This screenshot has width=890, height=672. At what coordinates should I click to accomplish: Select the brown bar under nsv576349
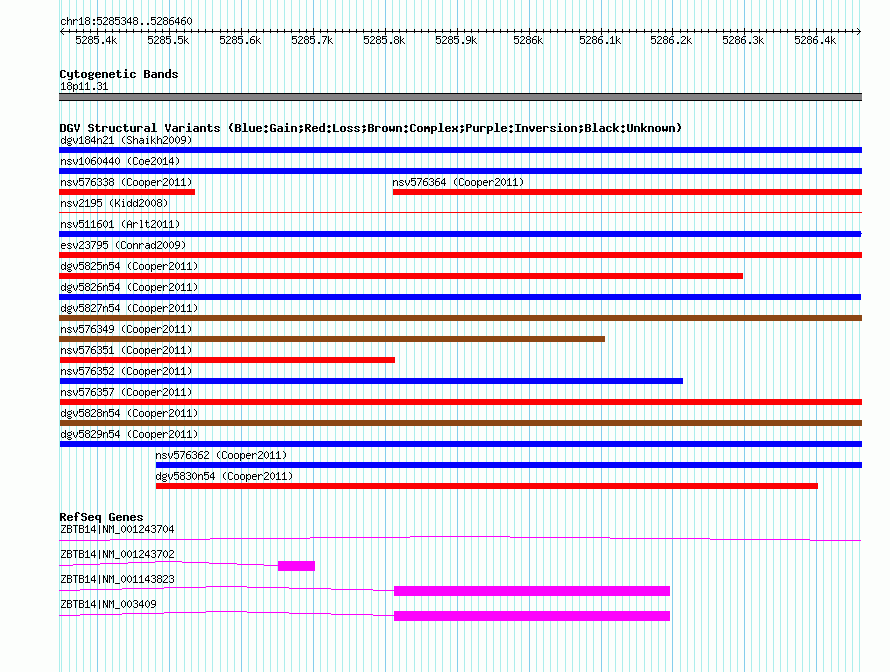point(332,339)
